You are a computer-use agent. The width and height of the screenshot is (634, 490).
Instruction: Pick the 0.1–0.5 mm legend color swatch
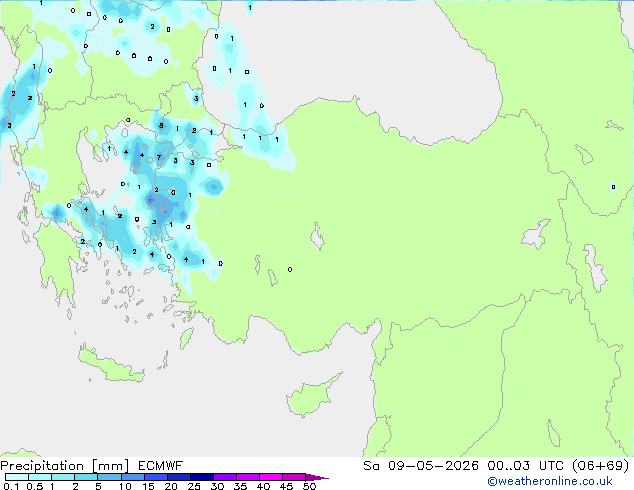[x=17, y=477]
